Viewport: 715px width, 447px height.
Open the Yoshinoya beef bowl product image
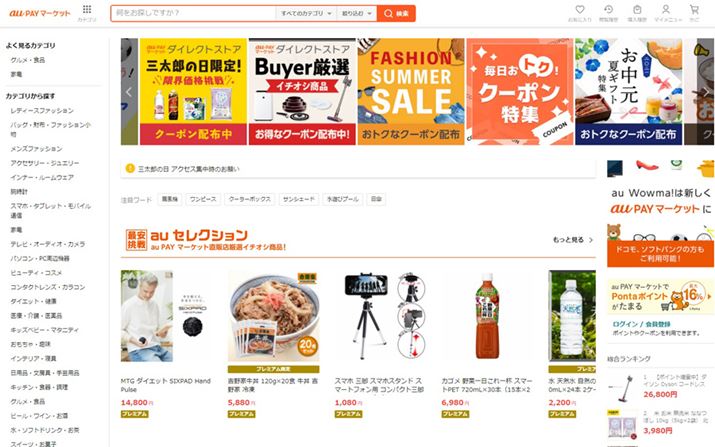[274, 316]
